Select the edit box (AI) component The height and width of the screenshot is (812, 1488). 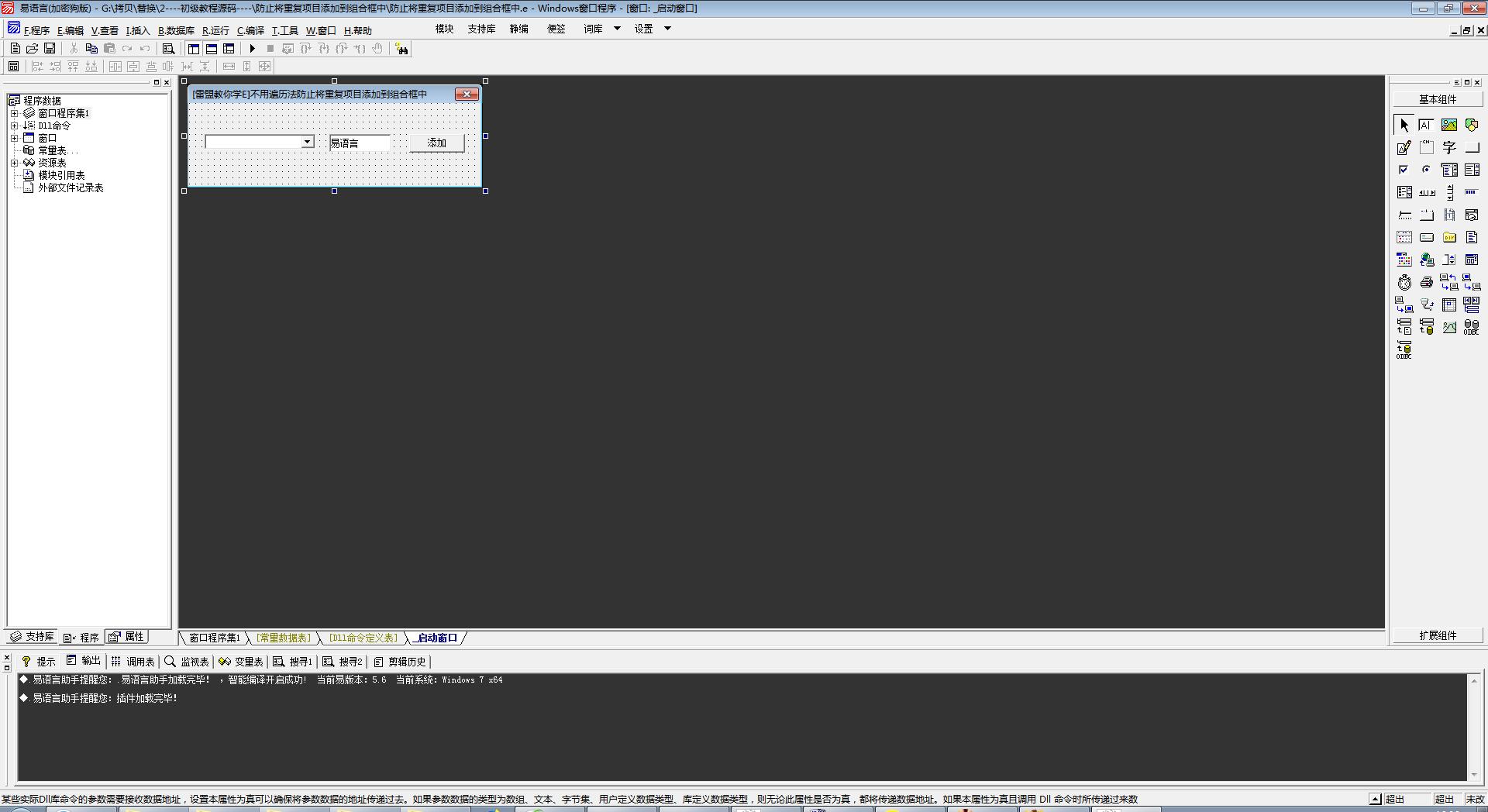1426,125
